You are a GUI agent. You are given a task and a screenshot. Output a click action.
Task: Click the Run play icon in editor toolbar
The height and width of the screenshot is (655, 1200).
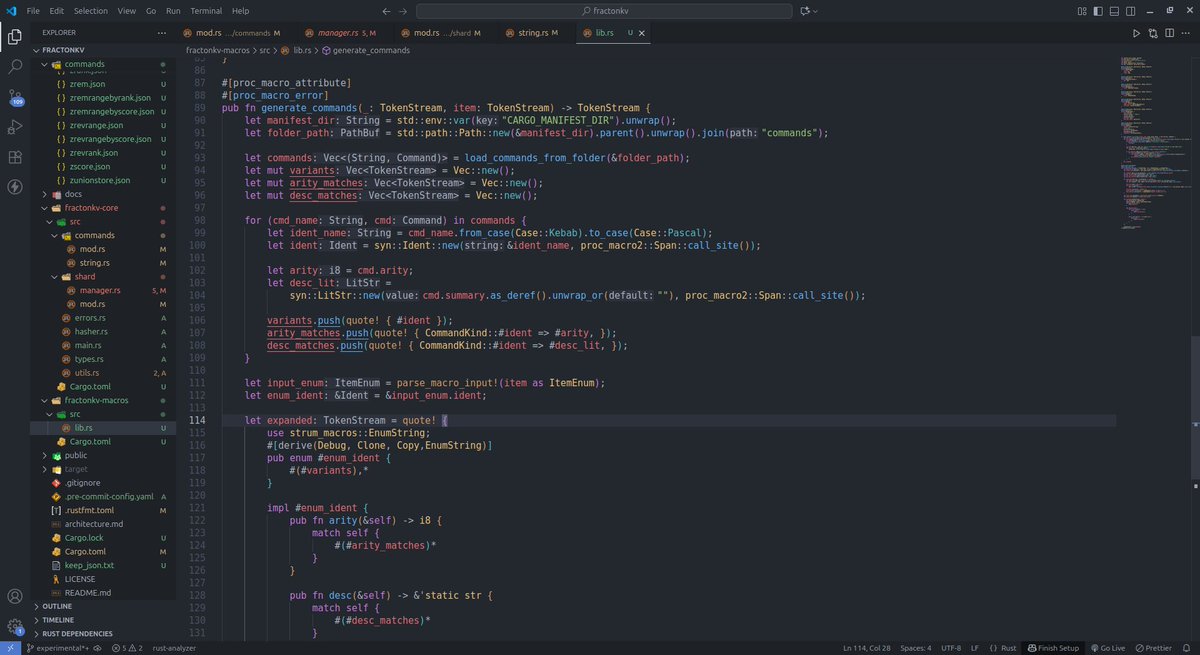pyautogui.click(x=1136, y=33)
